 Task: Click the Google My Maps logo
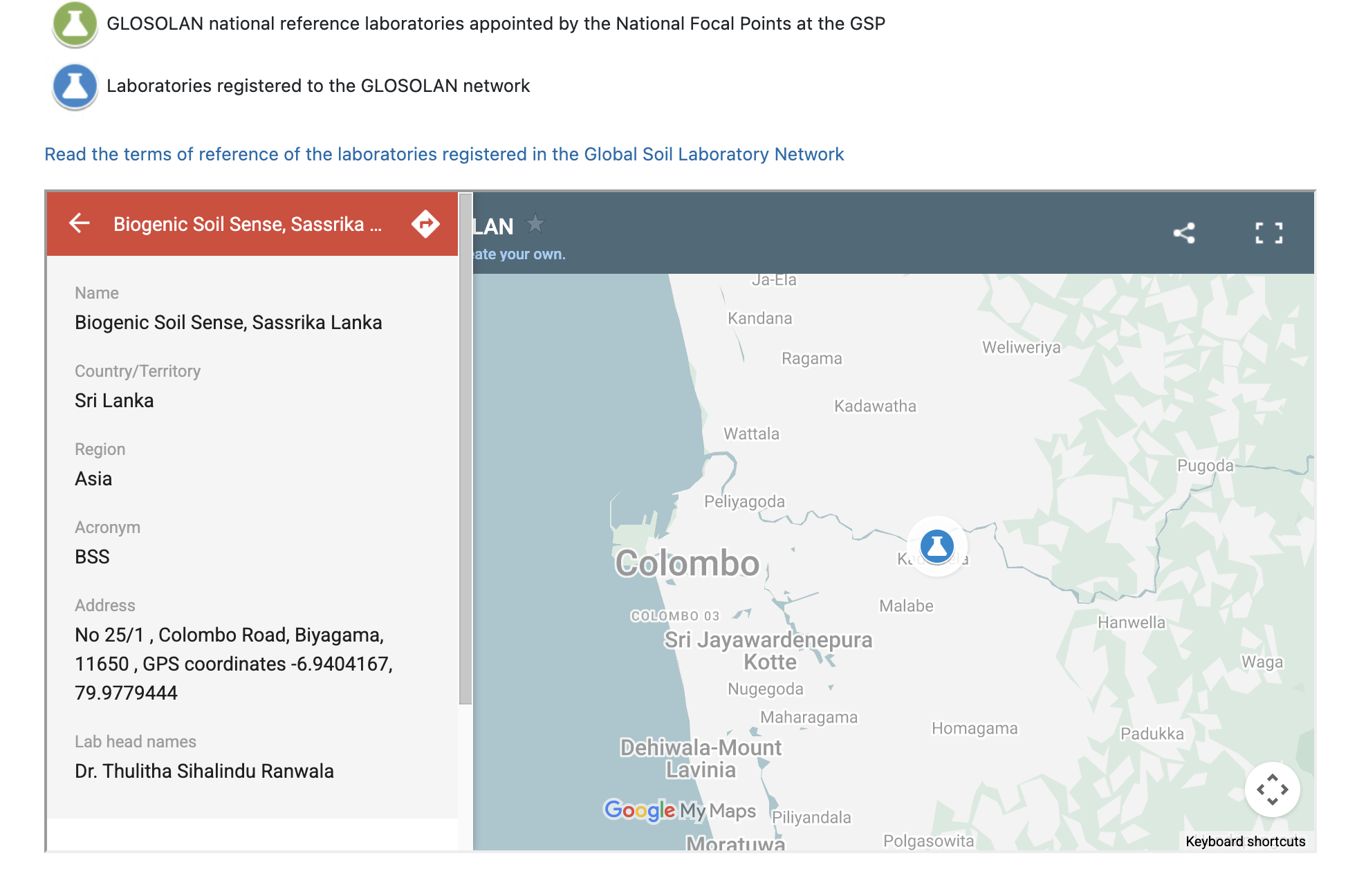[x=679, y=810]
